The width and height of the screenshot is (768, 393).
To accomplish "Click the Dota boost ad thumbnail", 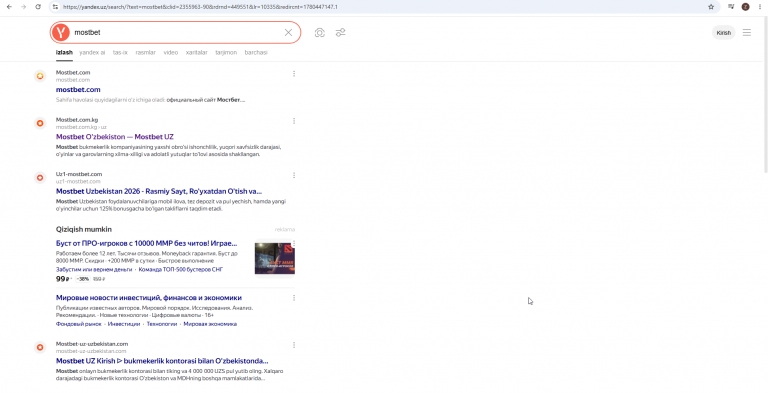I will tap(274, 258).
